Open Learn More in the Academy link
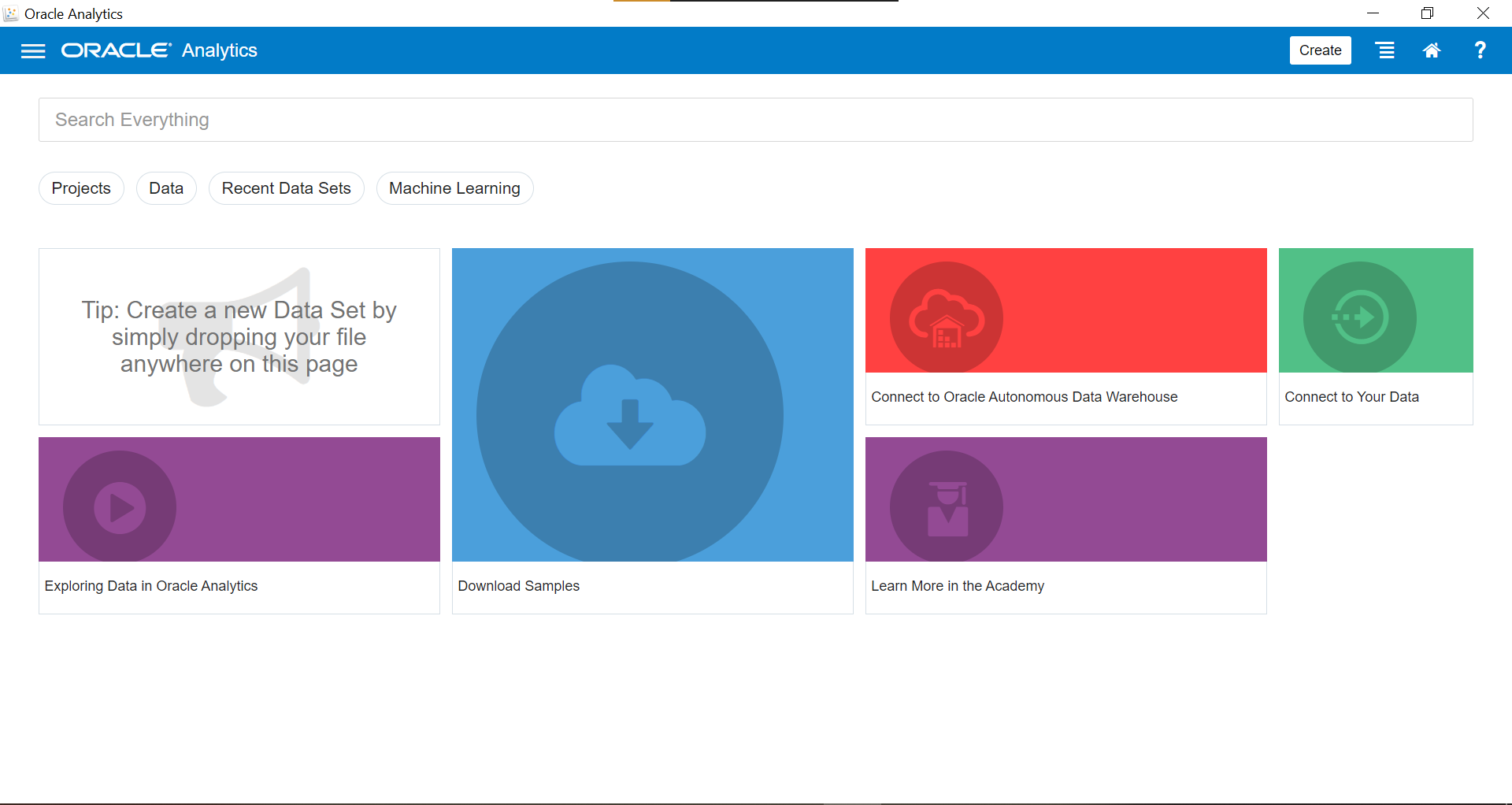 point(958,586)
